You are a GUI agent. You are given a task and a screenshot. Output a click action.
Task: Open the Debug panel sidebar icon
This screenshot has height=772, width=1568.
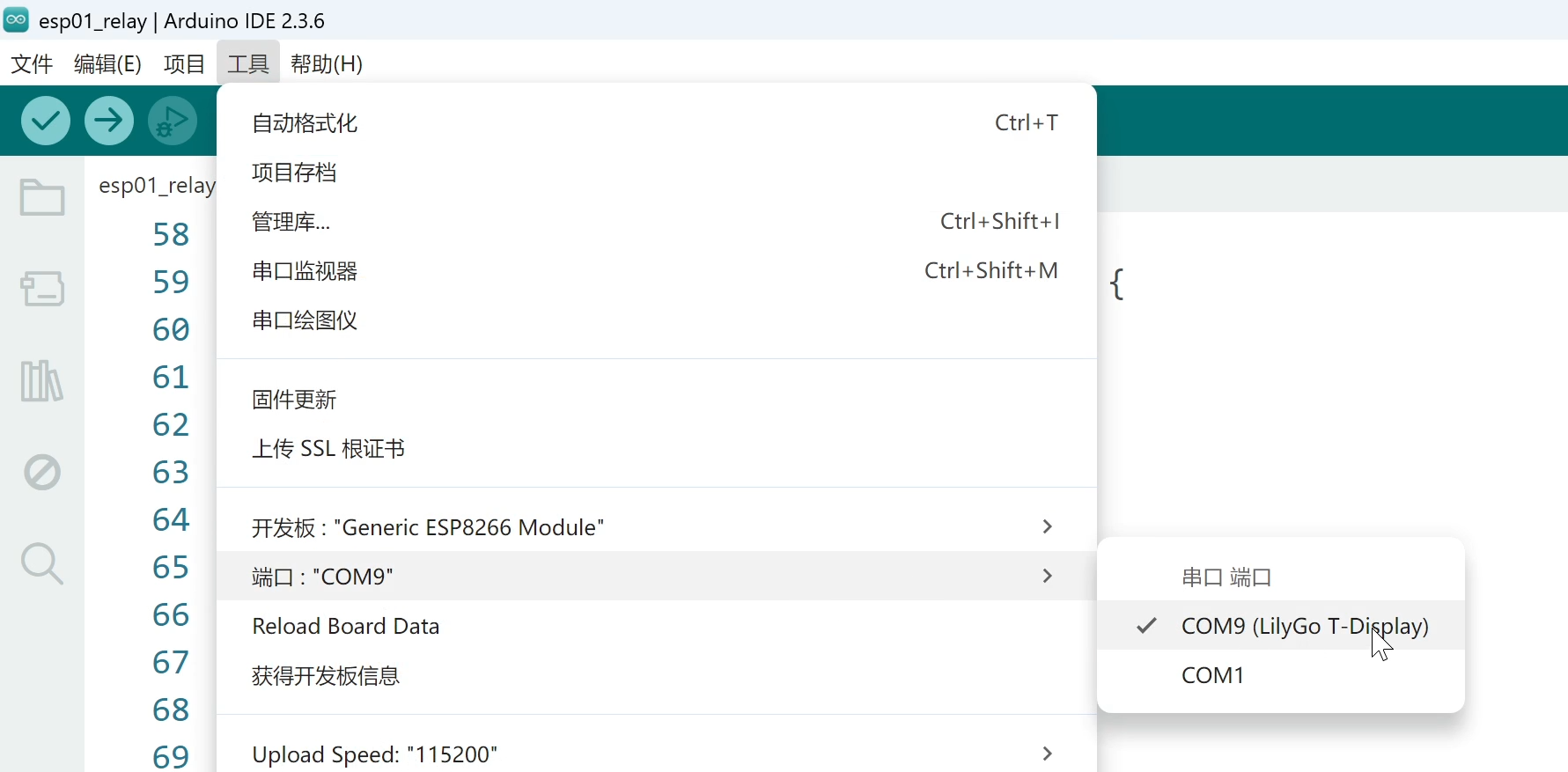coord(42,473)
